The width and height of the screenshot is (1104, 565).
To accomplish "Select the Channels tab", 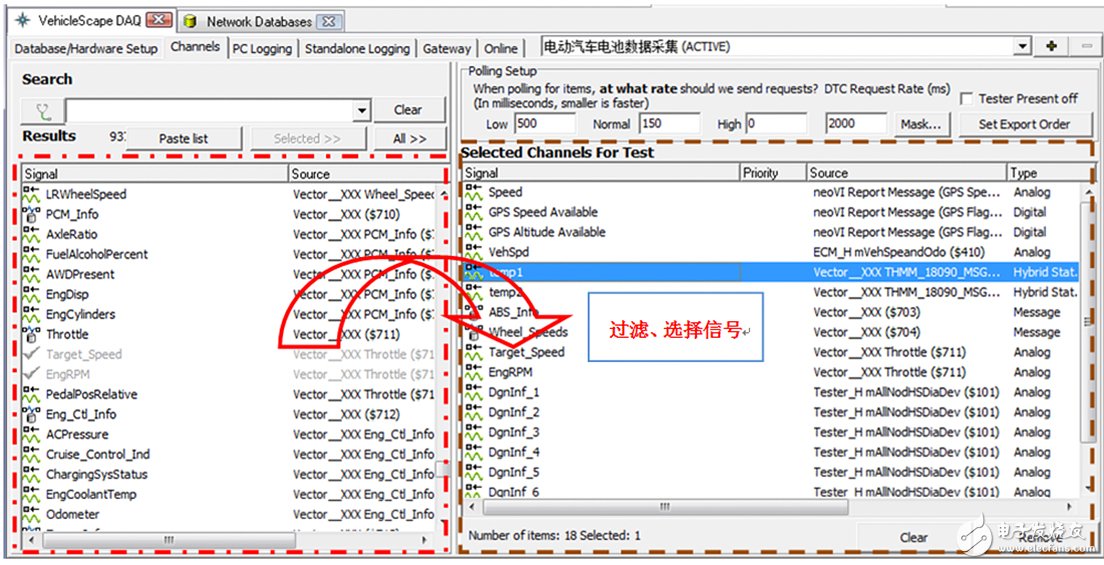I will click(195, 47).
